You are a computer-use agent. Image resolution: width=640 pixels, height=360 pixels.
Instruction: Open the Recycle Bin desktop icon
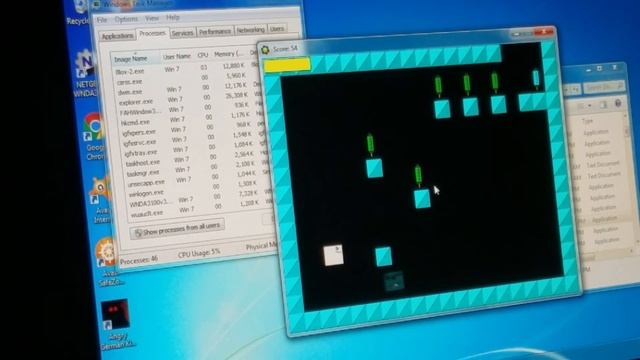pos(80,11)
